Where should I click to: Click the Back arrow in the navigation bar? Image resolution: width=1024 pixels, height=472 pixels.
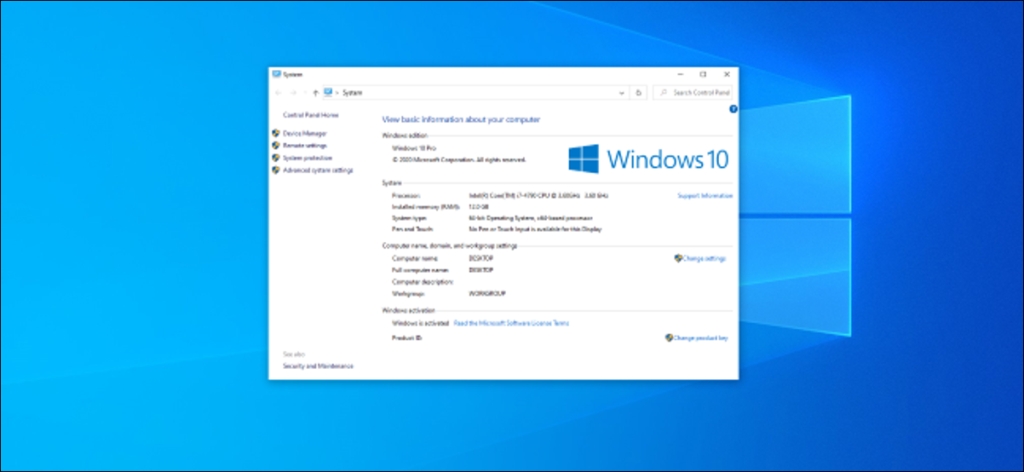[279, 93]
